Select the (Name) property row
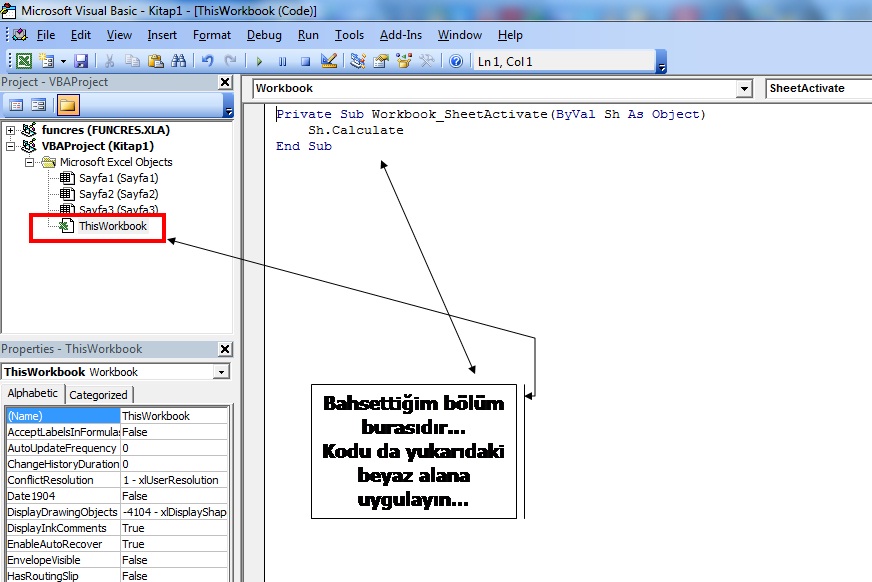 [117, 416]
